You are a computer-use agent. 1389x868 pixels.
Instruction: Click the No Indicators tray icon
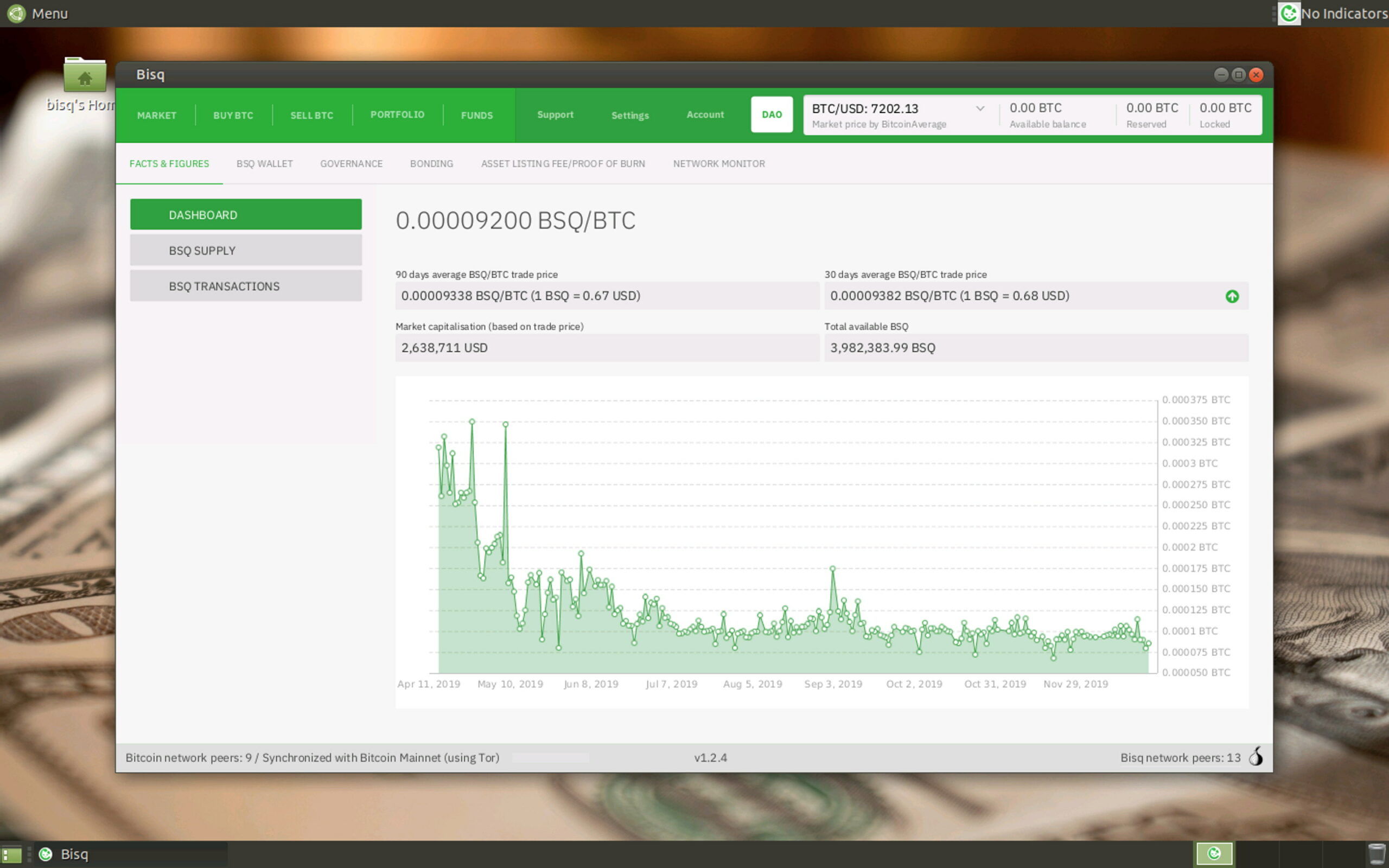point(1289,12)
